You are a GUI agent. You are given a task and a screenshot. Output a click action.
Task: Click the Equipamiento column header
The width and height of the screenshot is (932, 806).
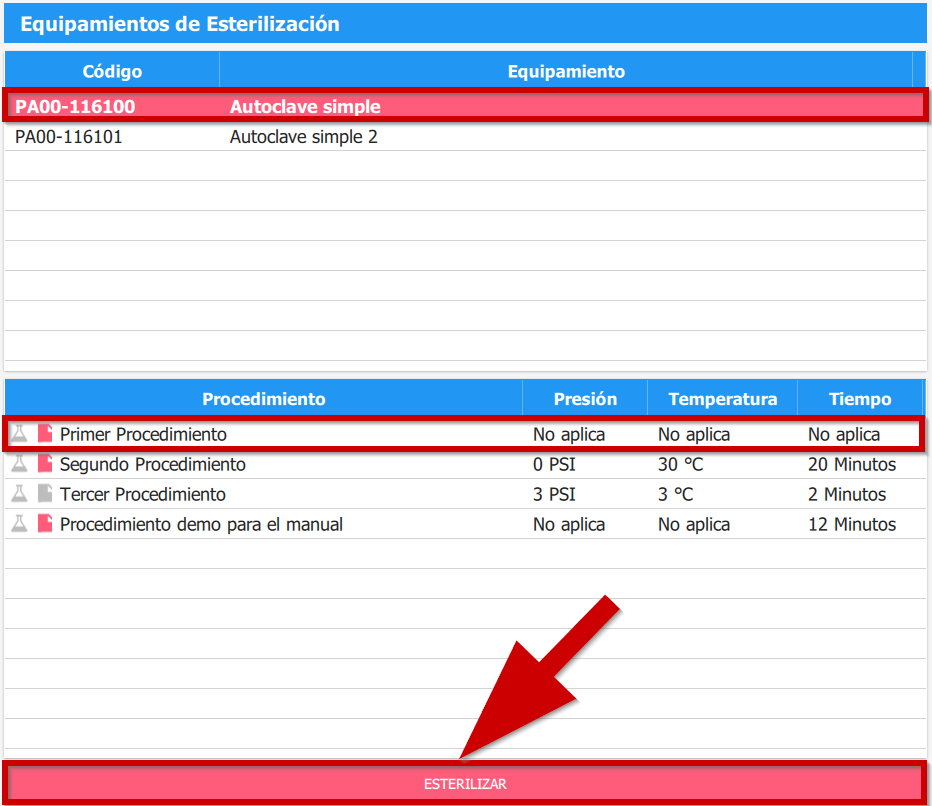pos(566,72)
